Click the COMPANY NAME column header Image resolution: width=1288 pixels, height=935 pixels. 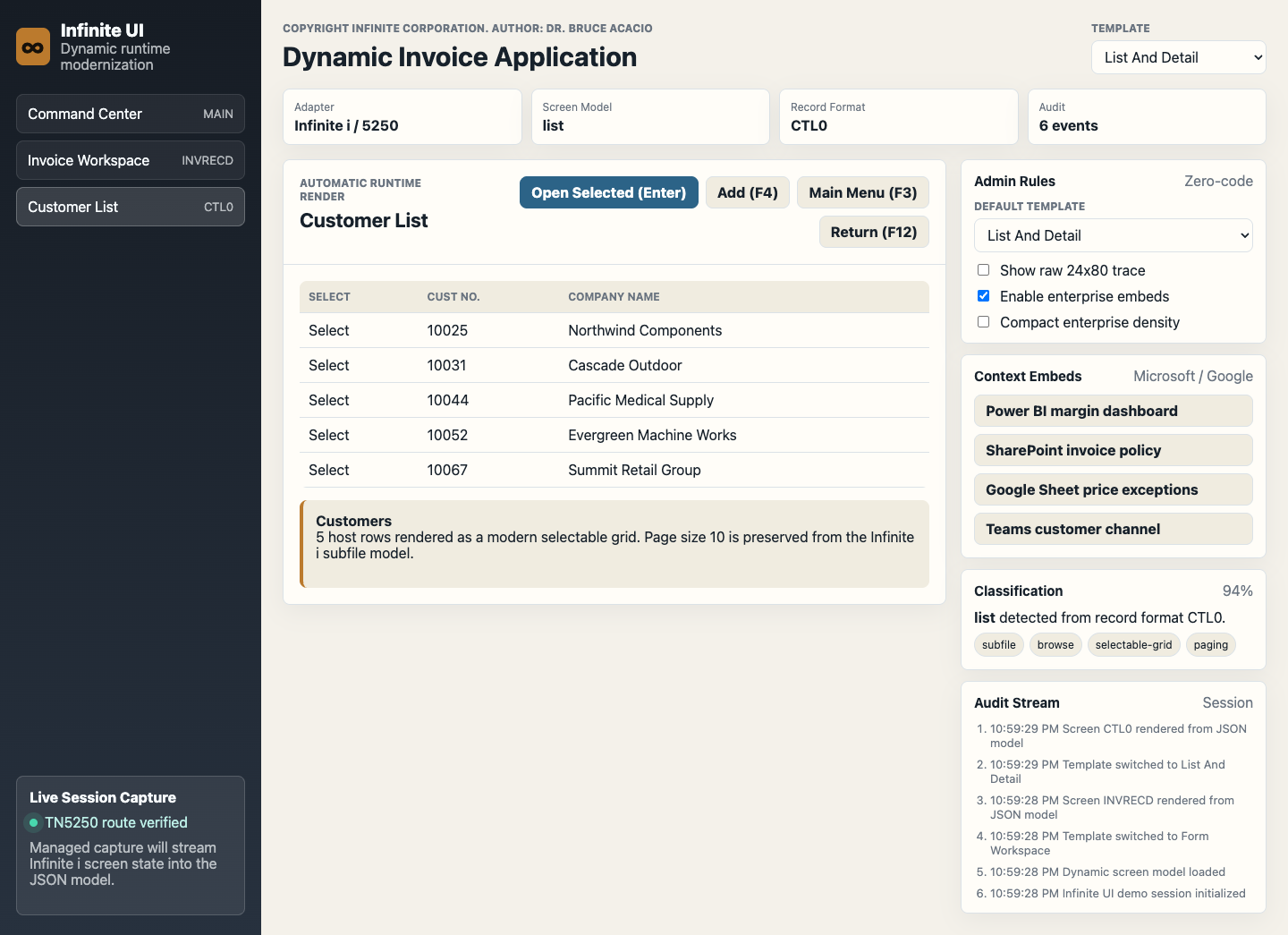[614, 297]
